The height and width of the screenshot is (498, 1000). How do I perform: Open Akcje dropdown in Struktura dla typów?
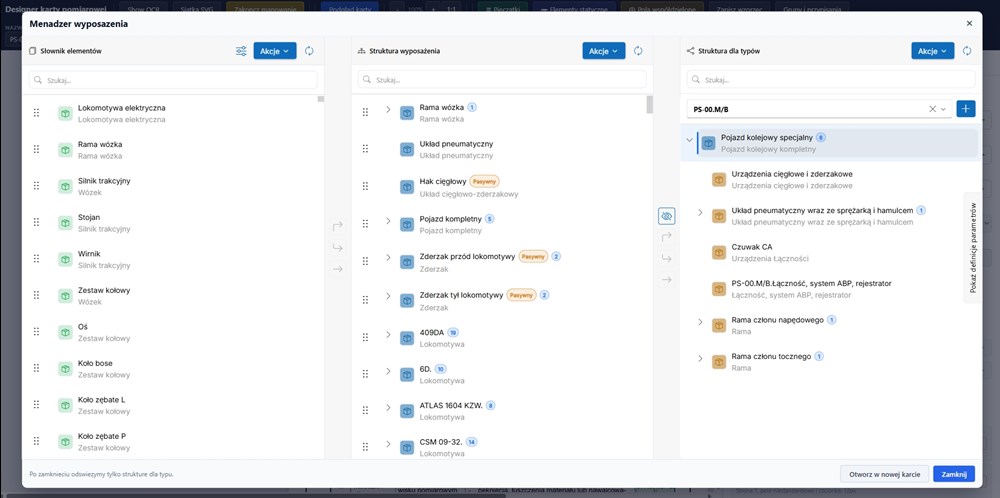pos(932,51)
